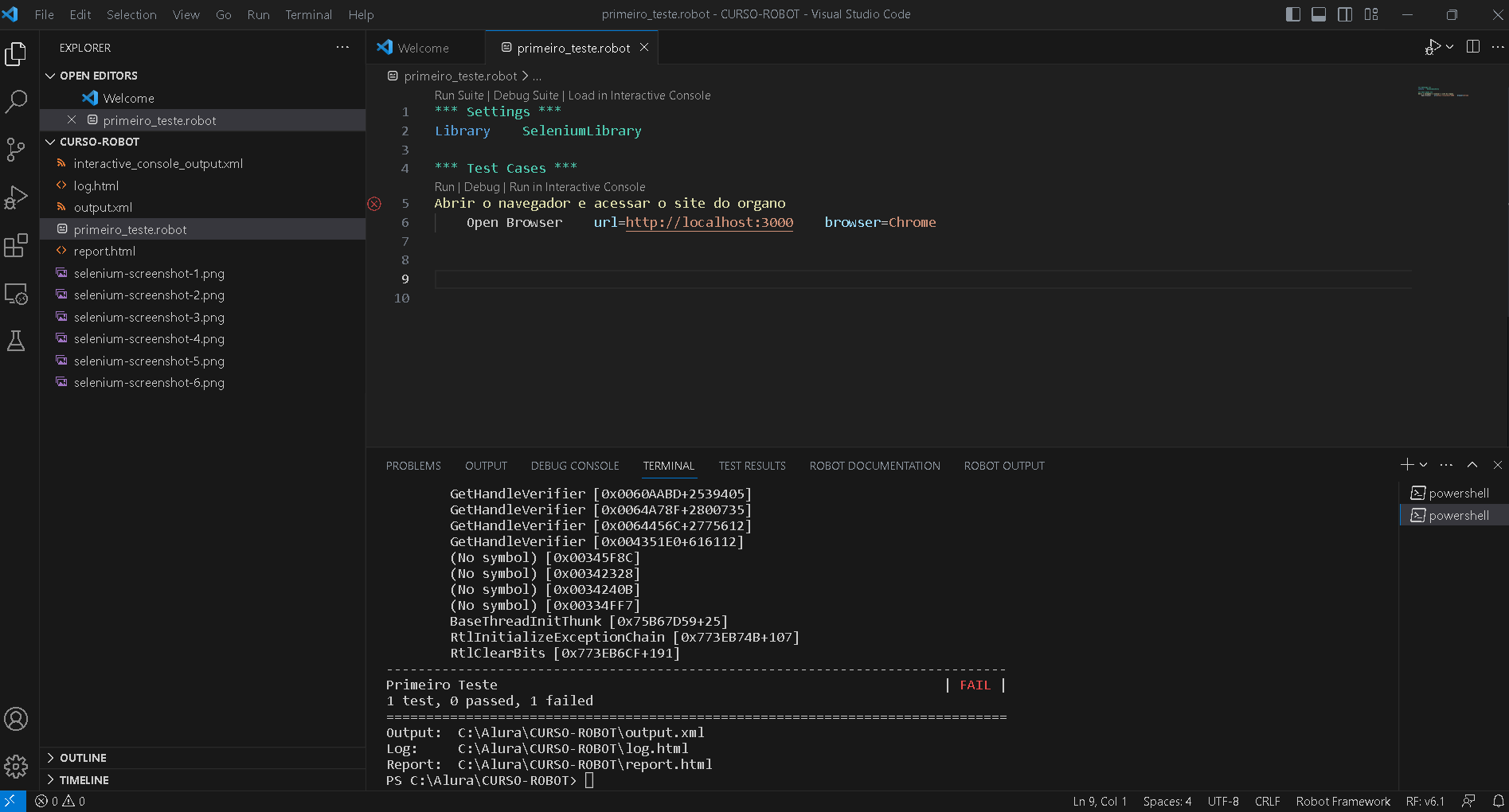Close the bottom panel

click(x=1497, y=465)
